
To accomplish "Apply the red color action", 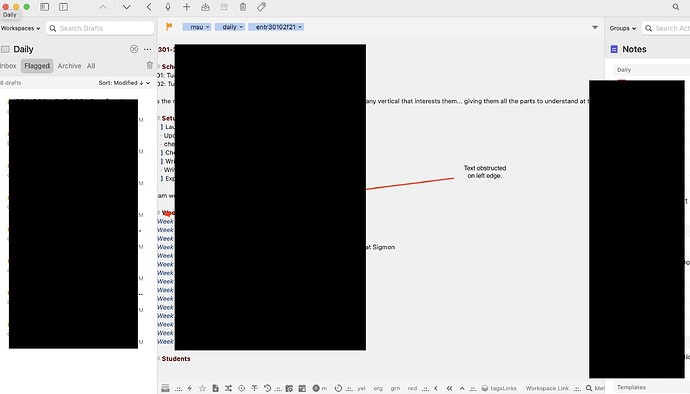I will point(412,388).
